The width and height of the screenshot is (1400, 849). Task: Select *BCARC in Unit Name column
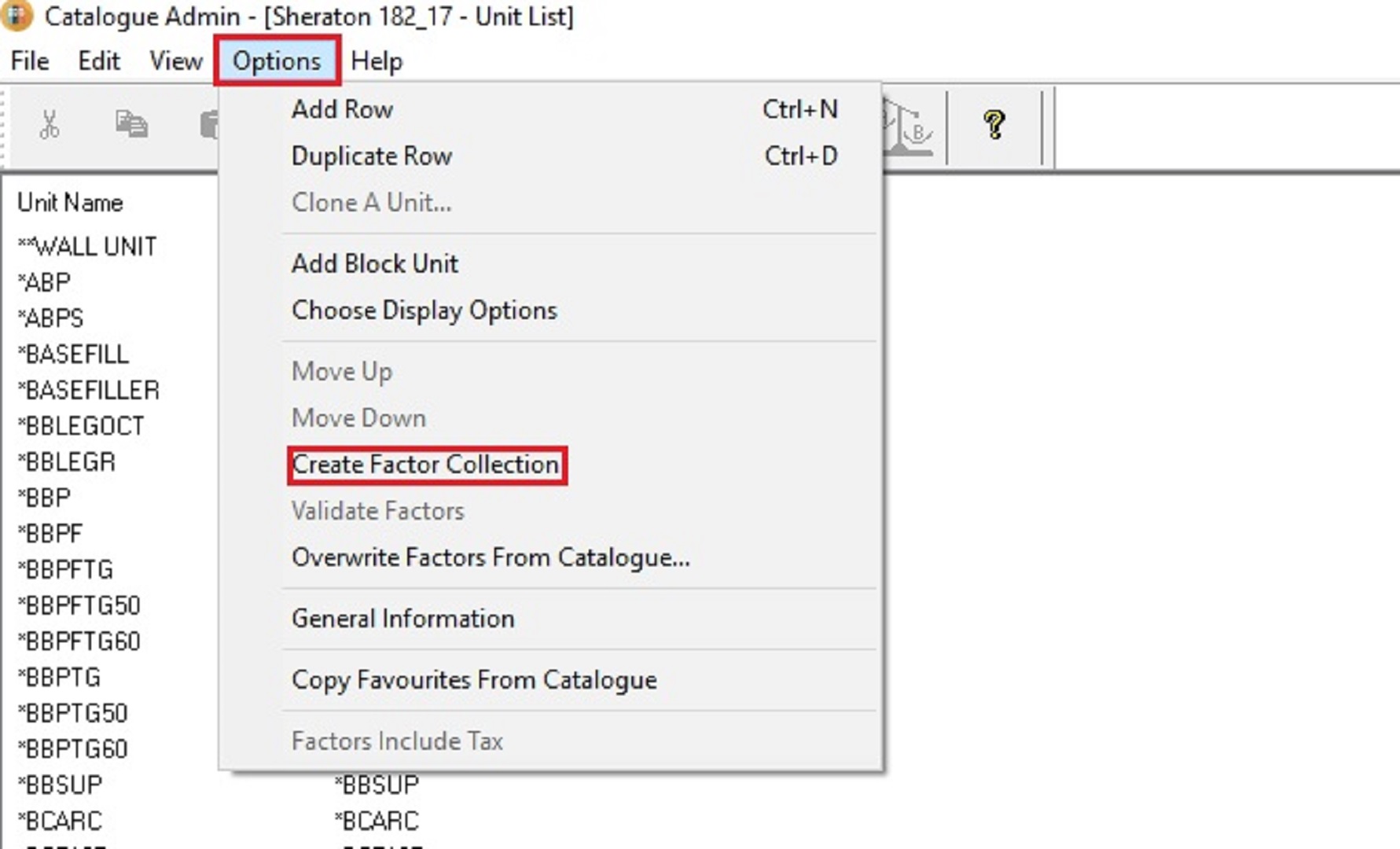pos(61,821)
